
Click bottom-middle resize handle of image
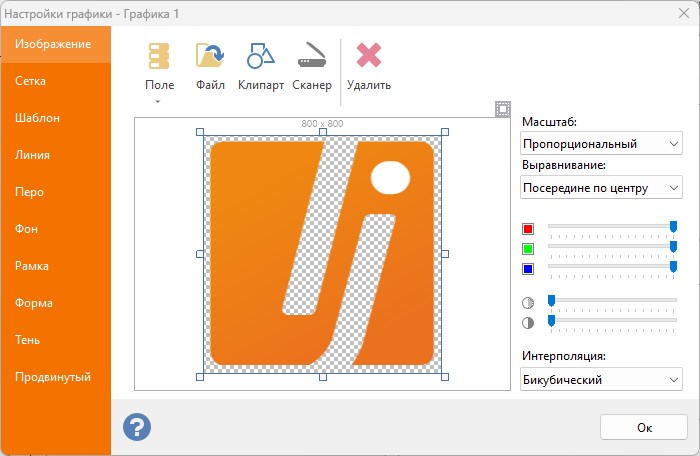pos(323,377)
